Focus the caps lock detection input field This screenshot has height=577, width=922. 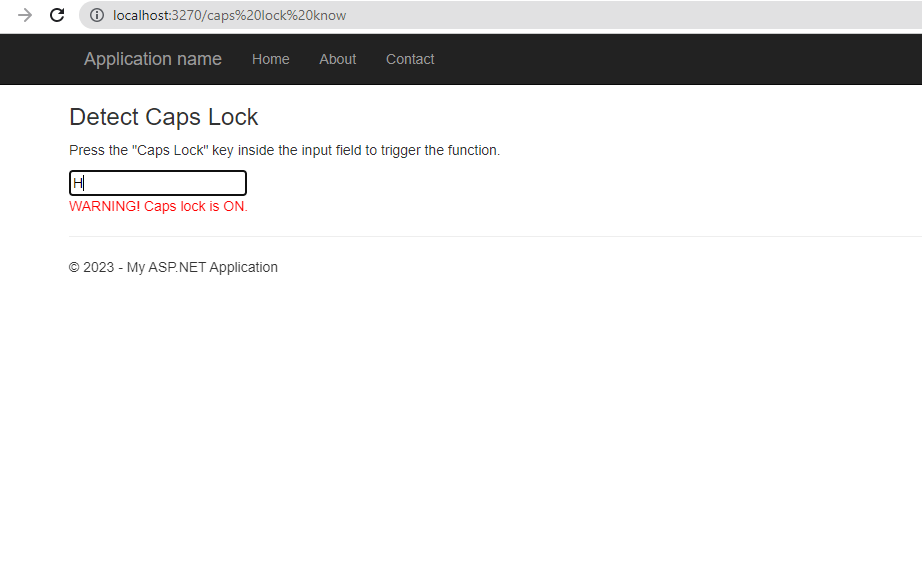[157, 182]
